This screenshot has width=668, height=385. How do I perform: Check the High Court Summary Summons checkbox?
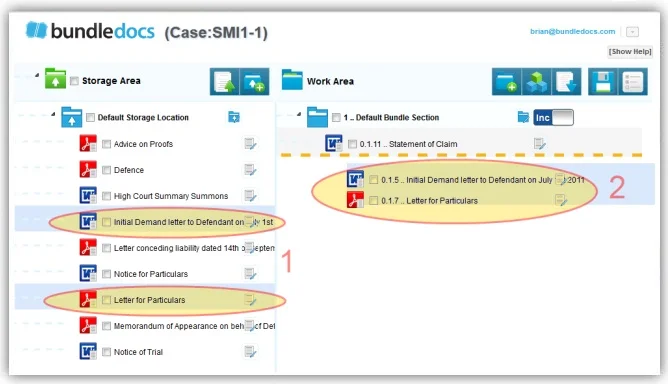pos(107,196)
